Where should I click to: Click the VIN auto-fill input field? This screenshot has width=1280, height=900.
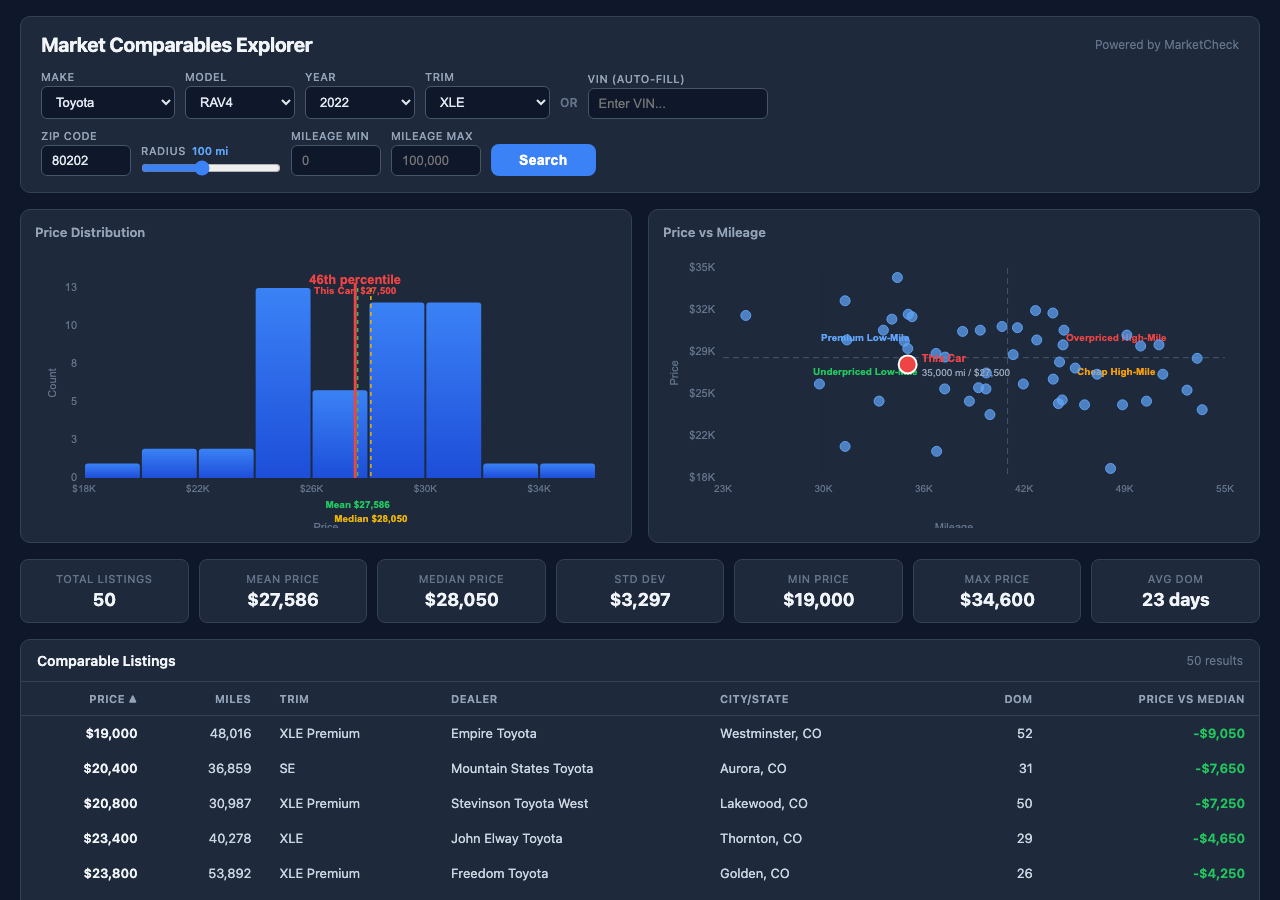(677, 103)
